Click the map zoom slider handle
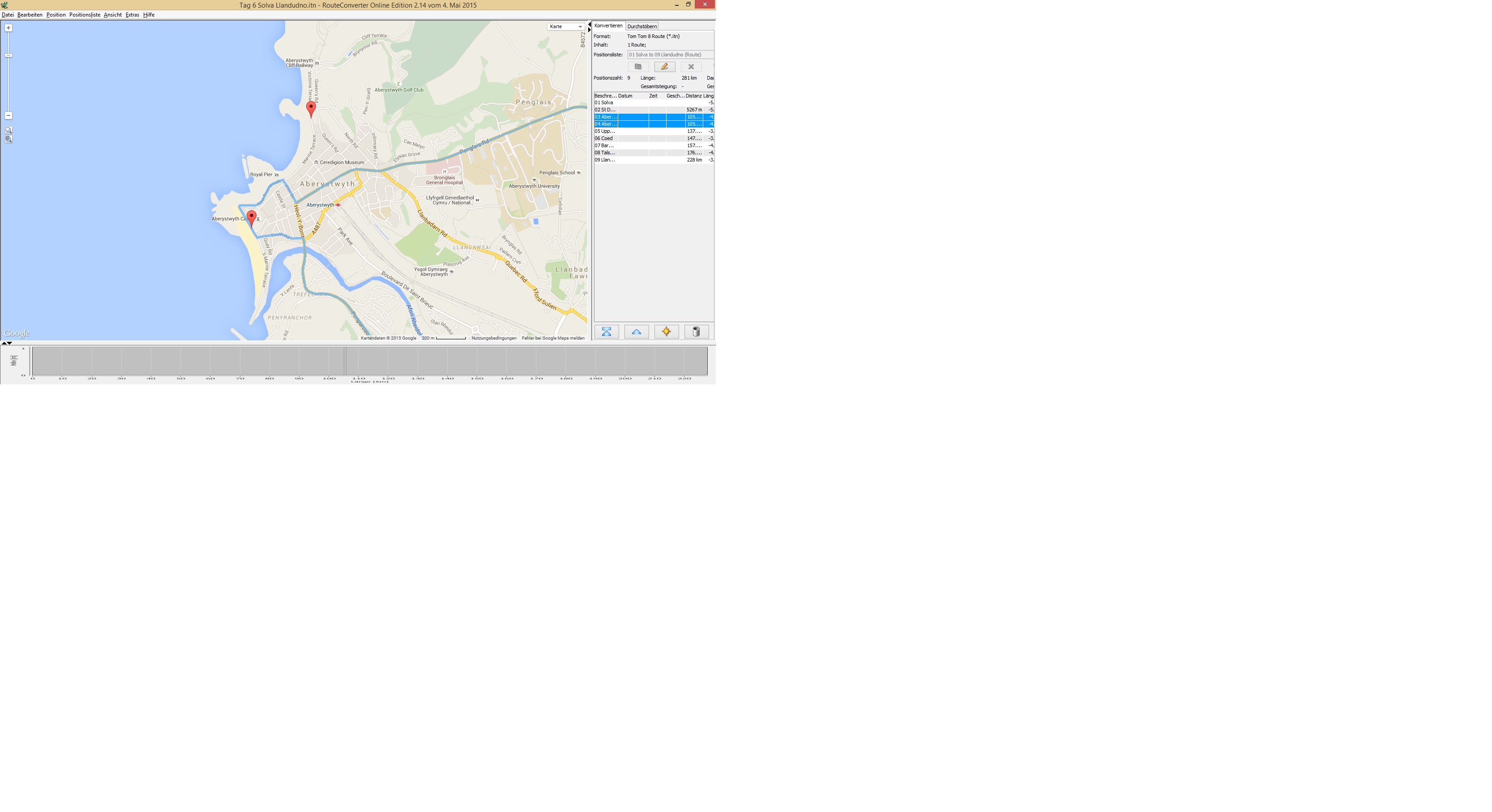 click(x=8, y=55)
